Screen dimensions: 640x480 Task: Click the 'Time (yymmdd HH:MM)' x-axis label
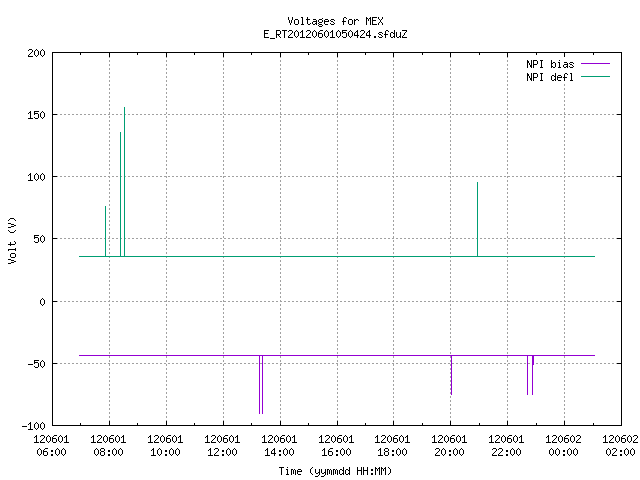coord(335,471)
